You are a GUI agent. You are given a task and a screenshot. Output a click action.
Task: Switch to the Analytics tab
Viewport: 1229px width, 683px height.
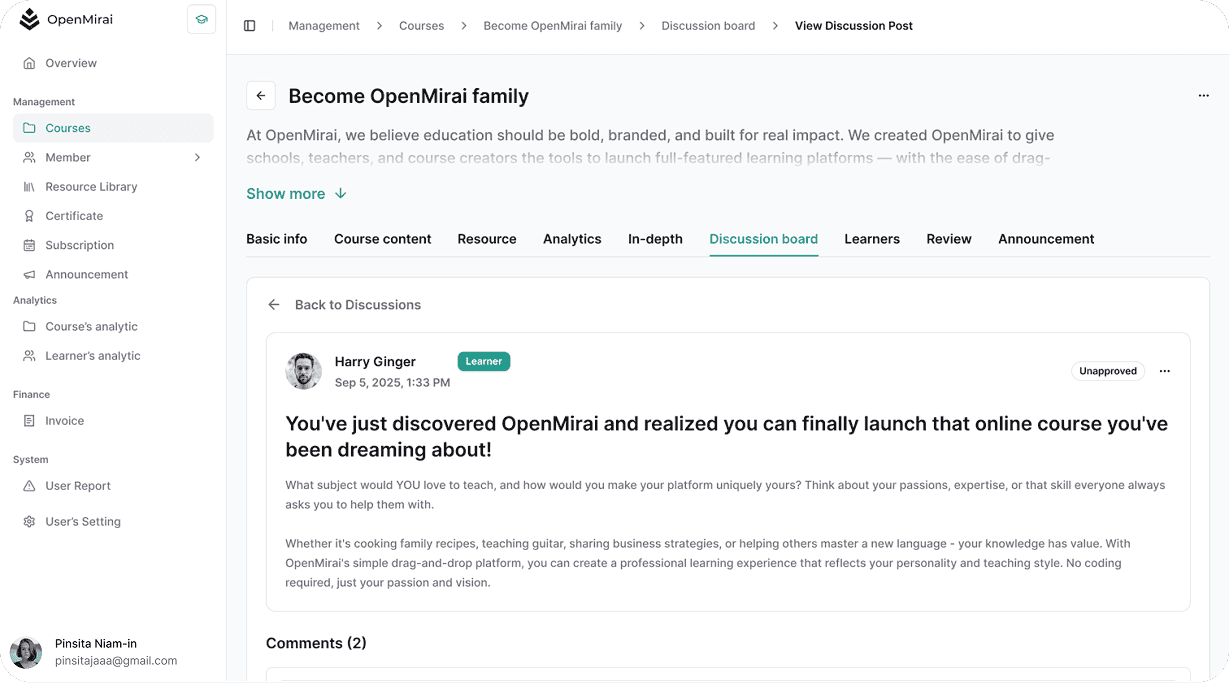[572, 239]
